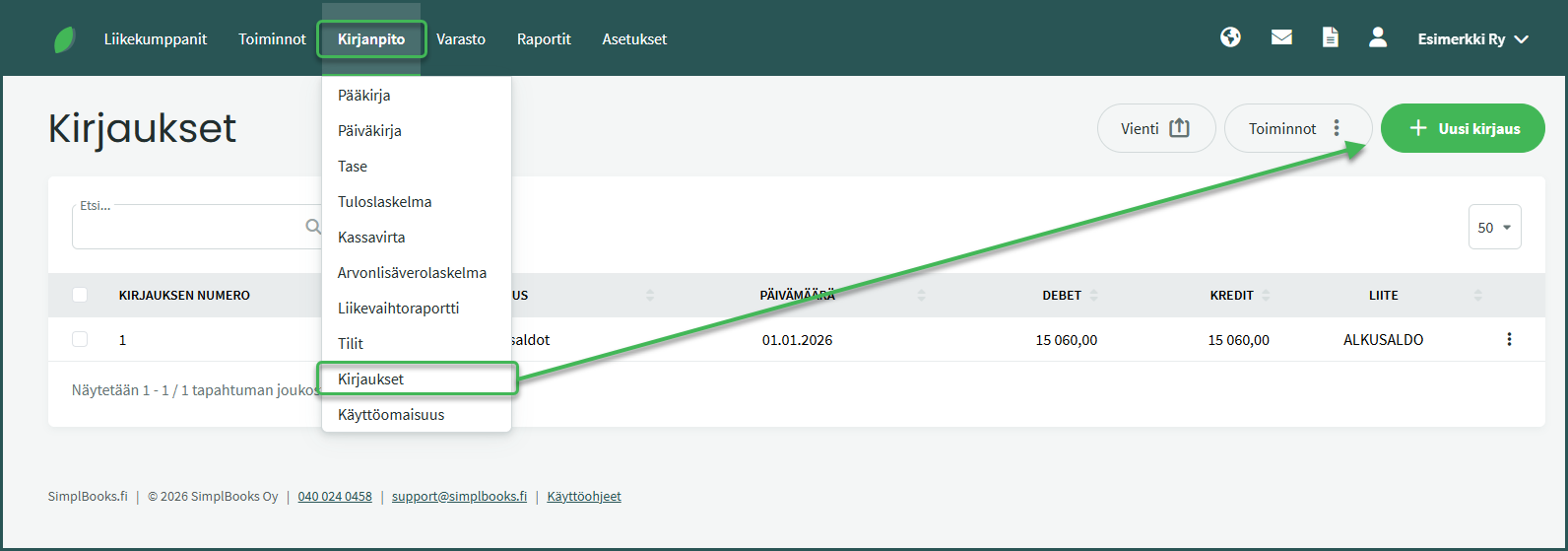Click the Uusi kirjaus button

[x=1463, y=128]
